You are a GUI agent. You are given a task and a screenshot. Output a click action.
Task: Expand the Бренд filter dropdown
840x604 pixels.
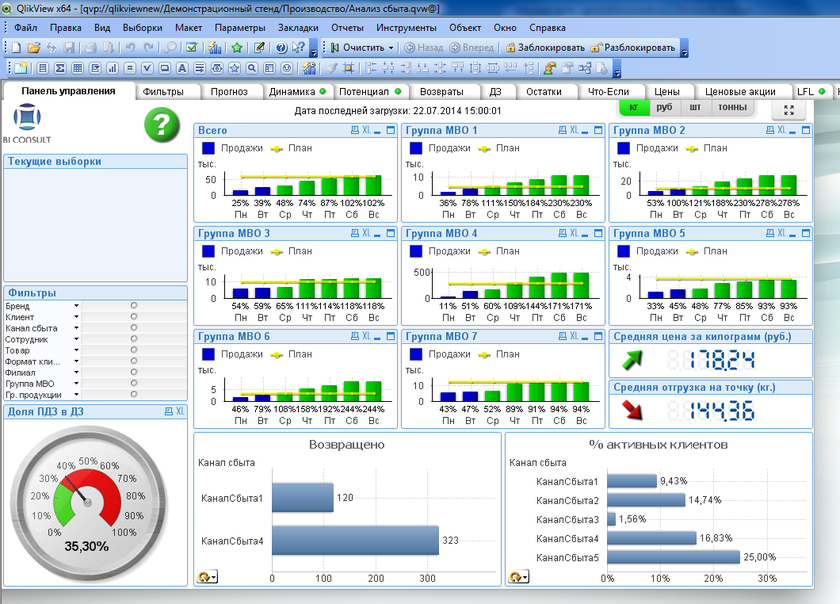pyautogui.click(x=77, y=305)
